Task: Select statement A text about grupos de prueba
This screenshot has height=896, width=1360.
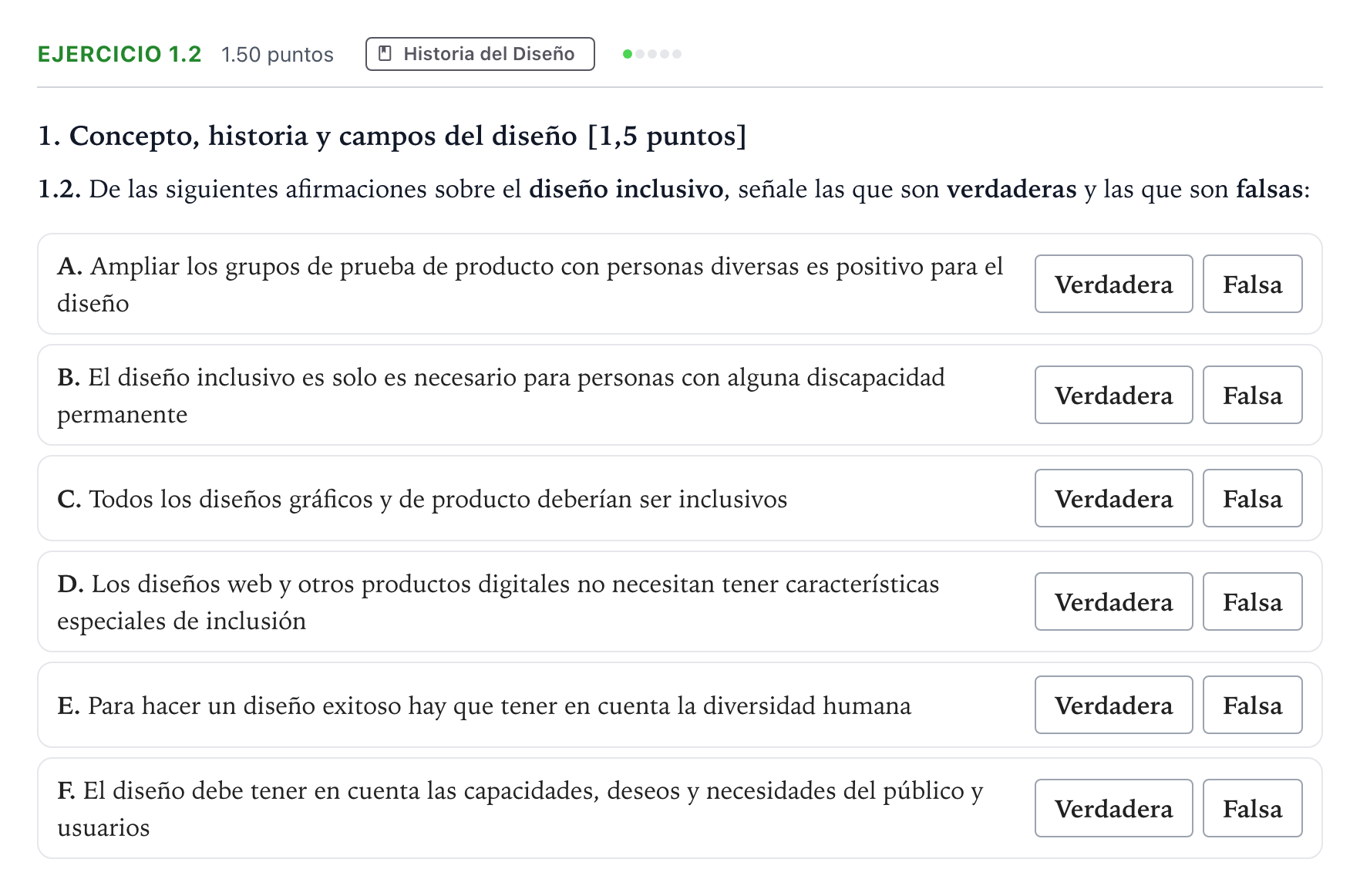Action: 530,285
